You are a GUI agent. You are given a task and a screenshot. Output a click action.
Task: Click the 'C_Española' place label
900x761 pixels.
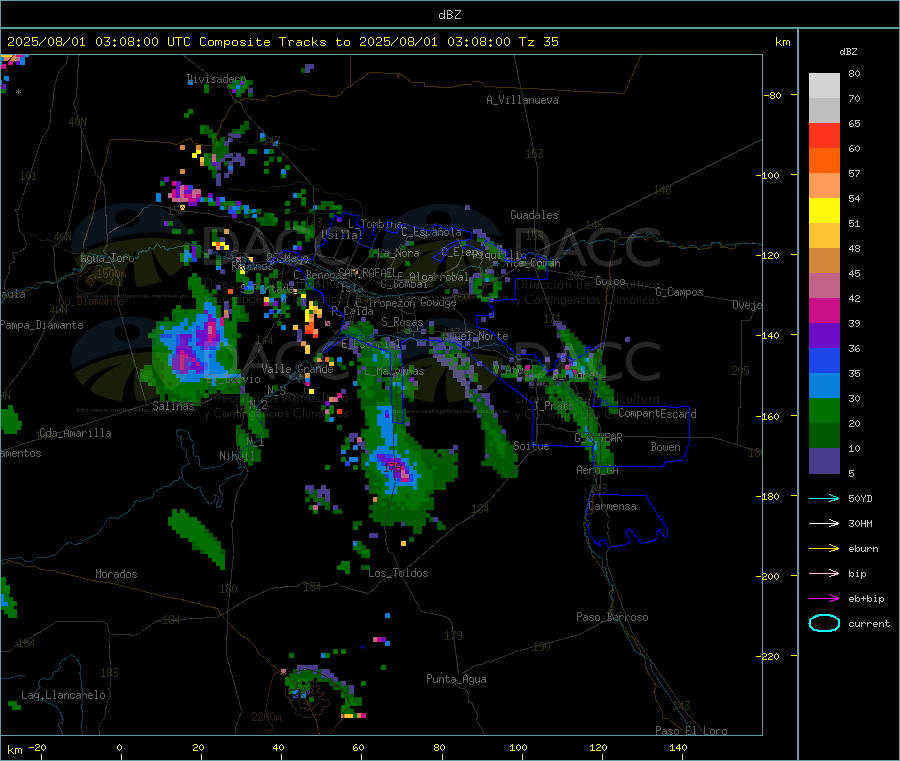point(431,232)
